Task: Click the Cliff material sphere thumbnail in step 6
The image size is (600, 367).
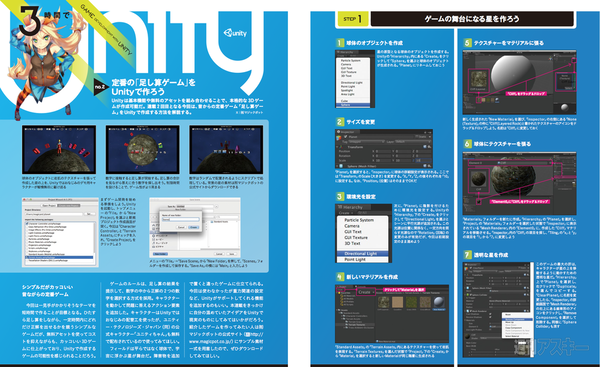Action: pos(479,179)
